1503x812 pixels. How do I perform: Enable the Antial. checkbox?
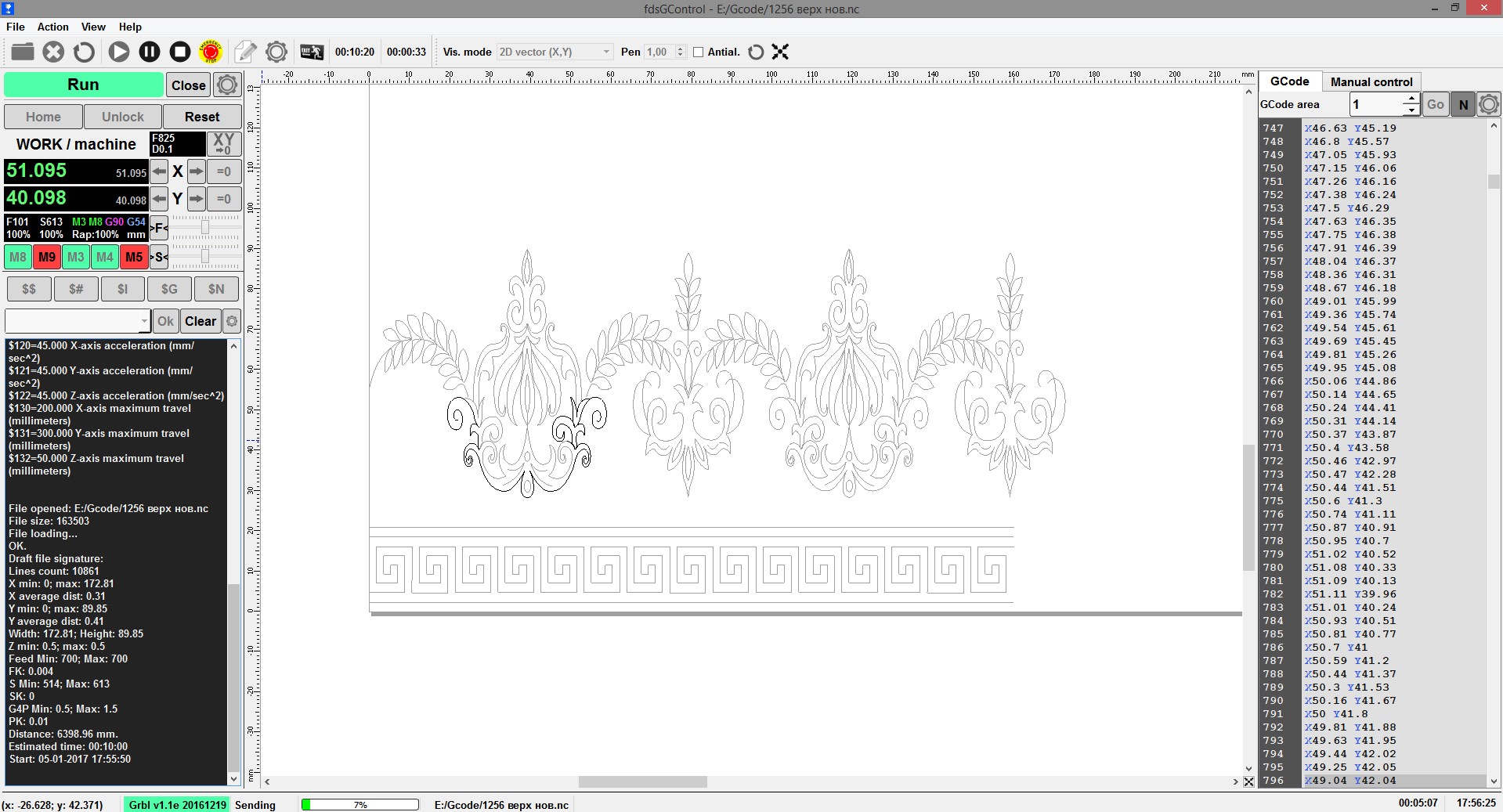coord(699,52)
